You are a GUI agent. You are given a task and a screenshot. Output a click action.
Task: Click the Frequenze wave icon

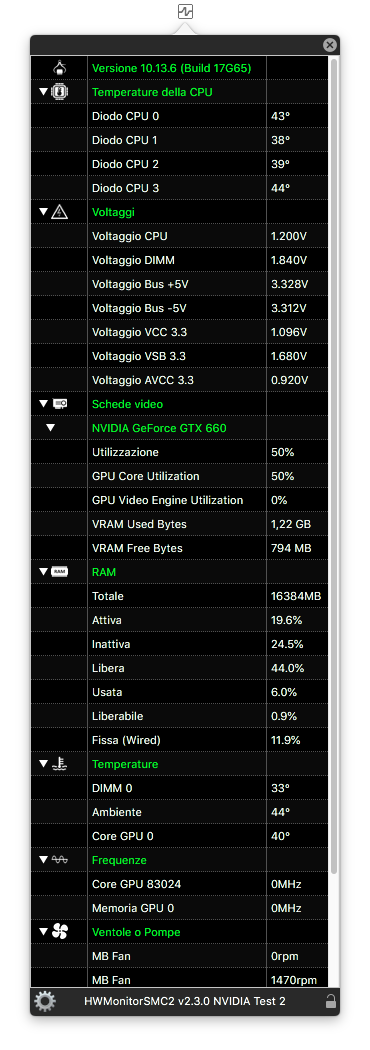click(60, 860)
